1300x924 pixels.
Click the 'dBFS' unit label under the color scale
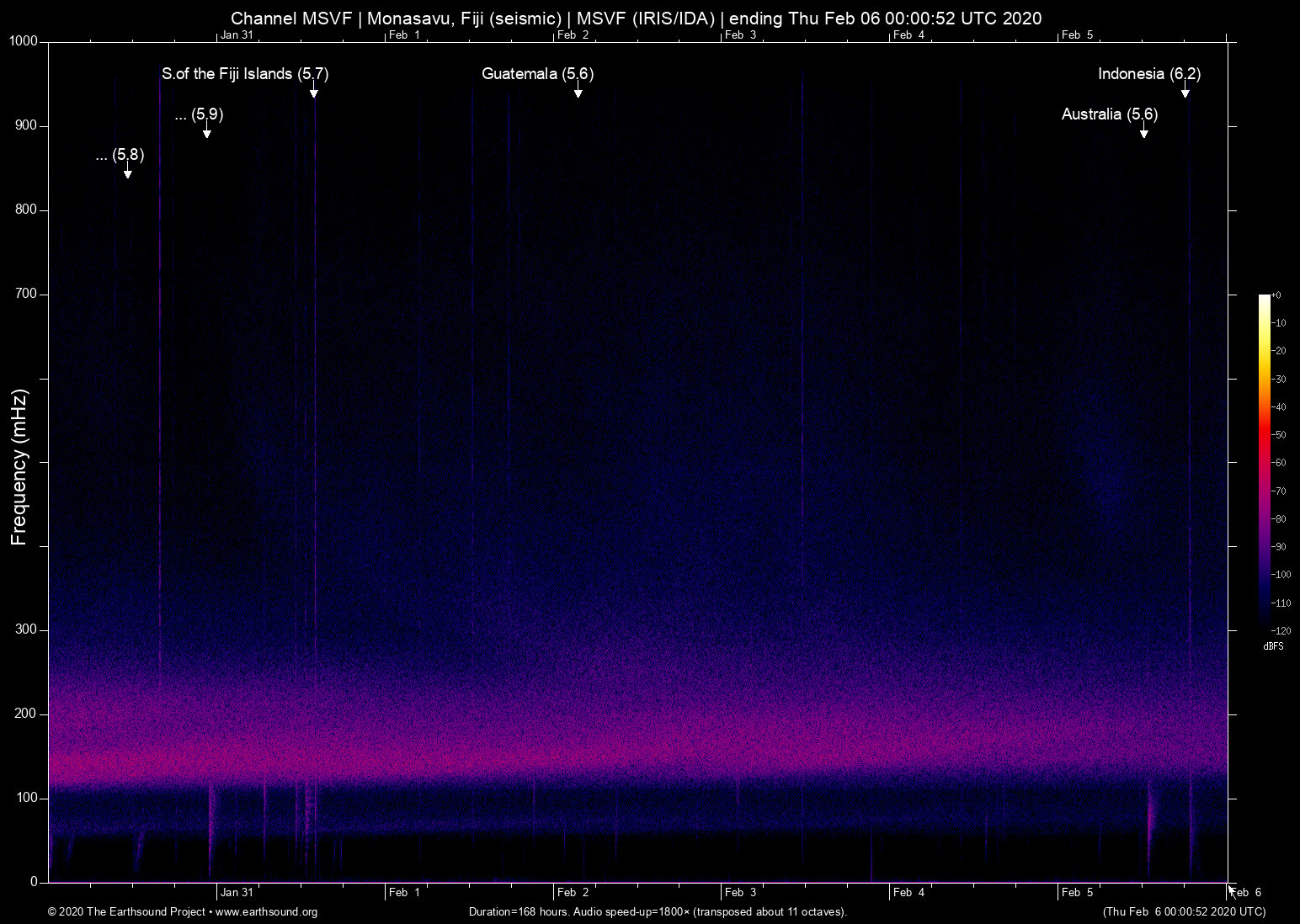click(1273, 646)
